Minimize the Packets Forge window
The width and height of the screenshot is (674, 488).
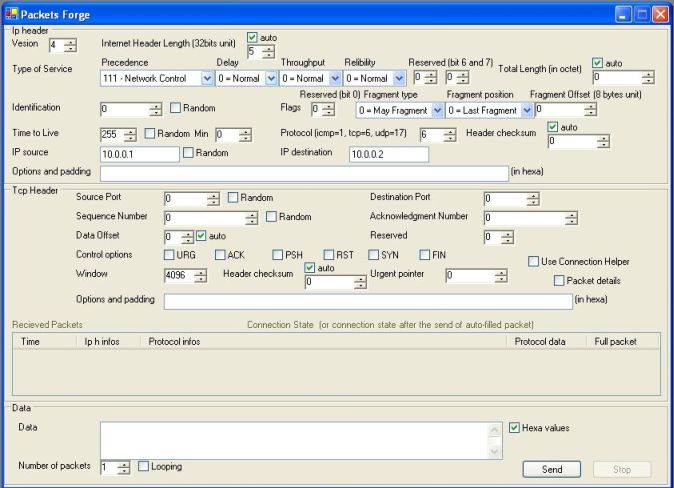pos(623,15)
